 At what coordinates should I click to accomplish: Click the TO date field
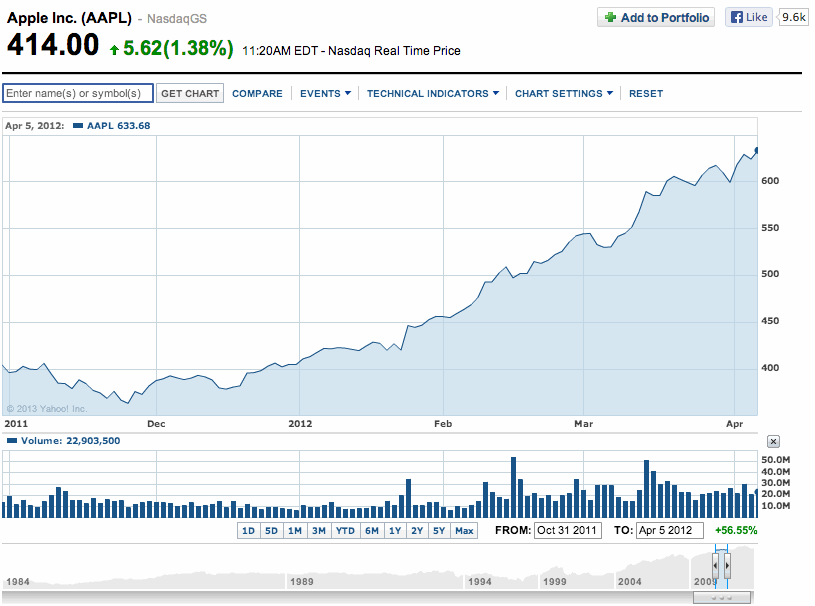[669, 531]
